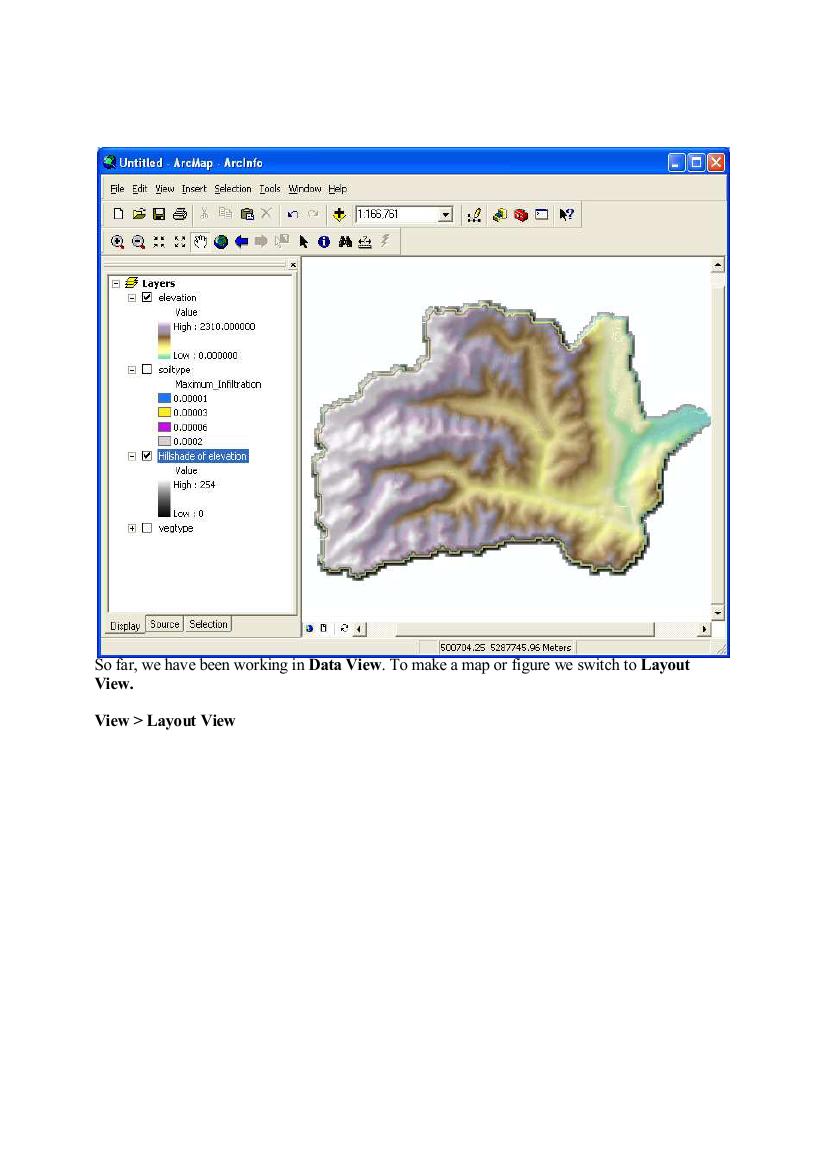Image resolution: width=826 pixels, height=1169 pixels.
Task: Collapse the elevation layer legend
Action: [x=132, y=297]
